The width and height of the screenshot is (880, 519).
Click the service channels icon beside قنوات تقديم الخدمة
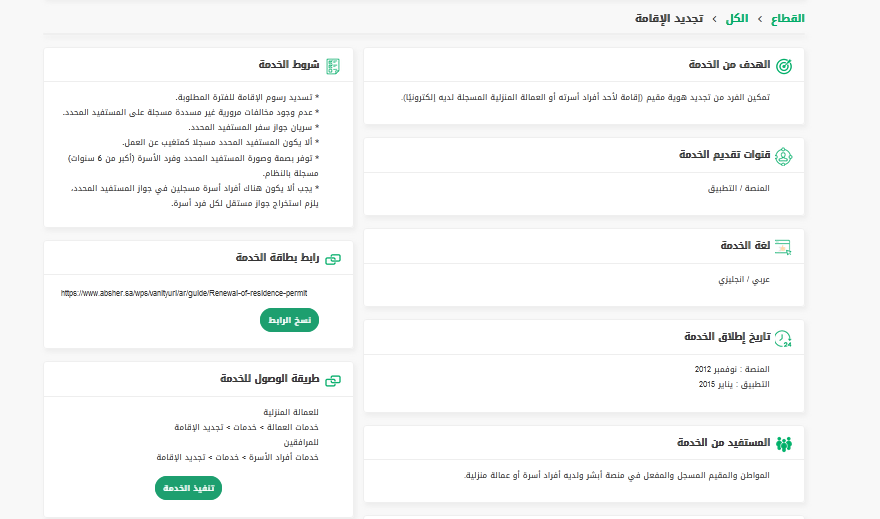point(784,155)
